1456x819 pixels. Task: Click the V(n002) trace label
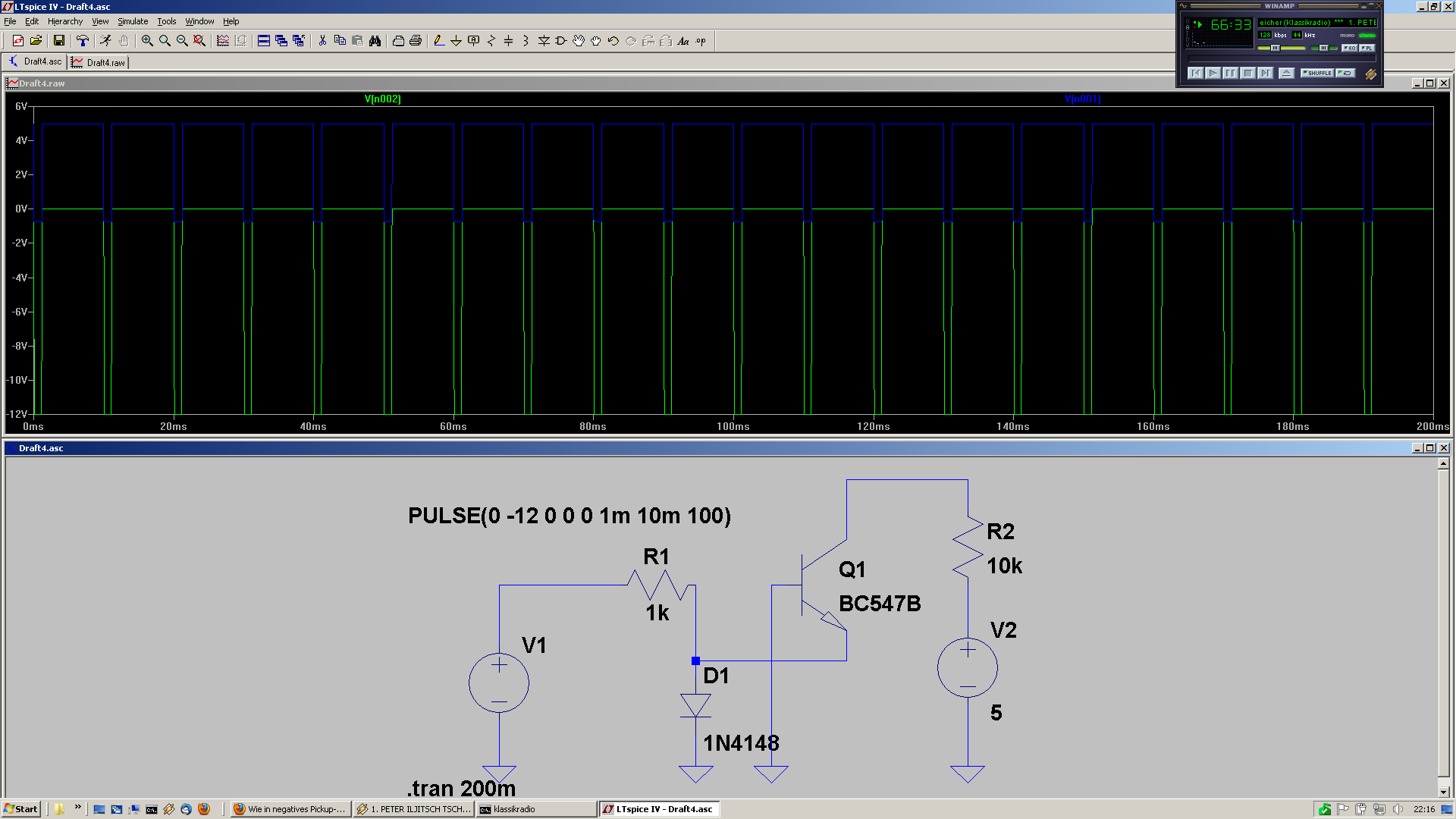[x=382, y=99]
